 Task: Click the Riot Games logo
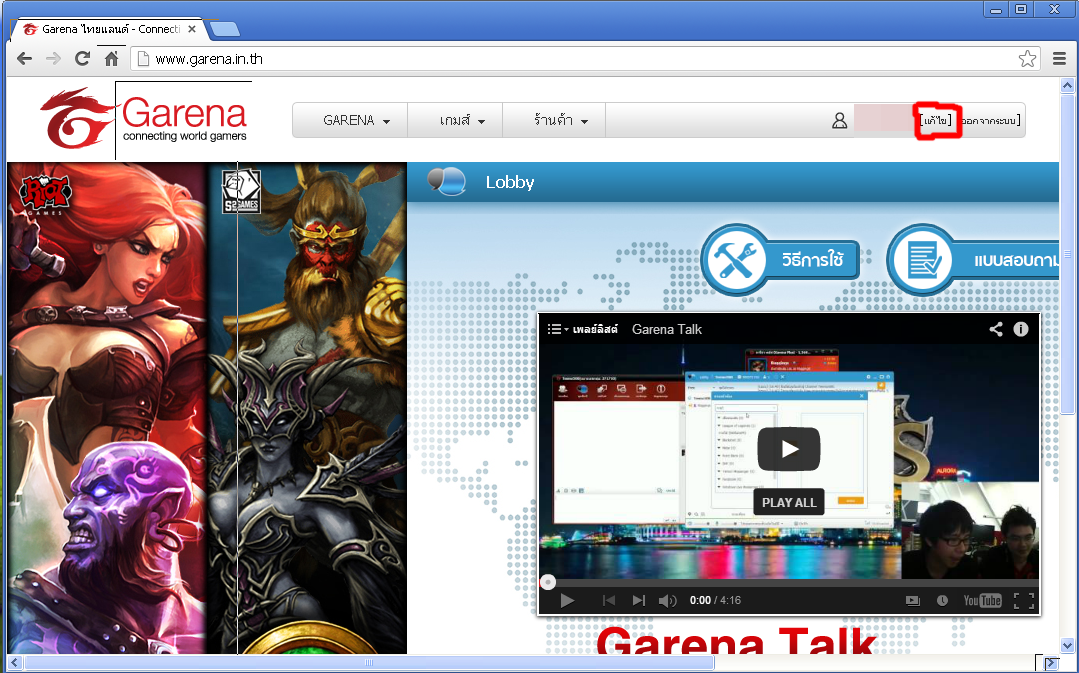tap(45, 194)
